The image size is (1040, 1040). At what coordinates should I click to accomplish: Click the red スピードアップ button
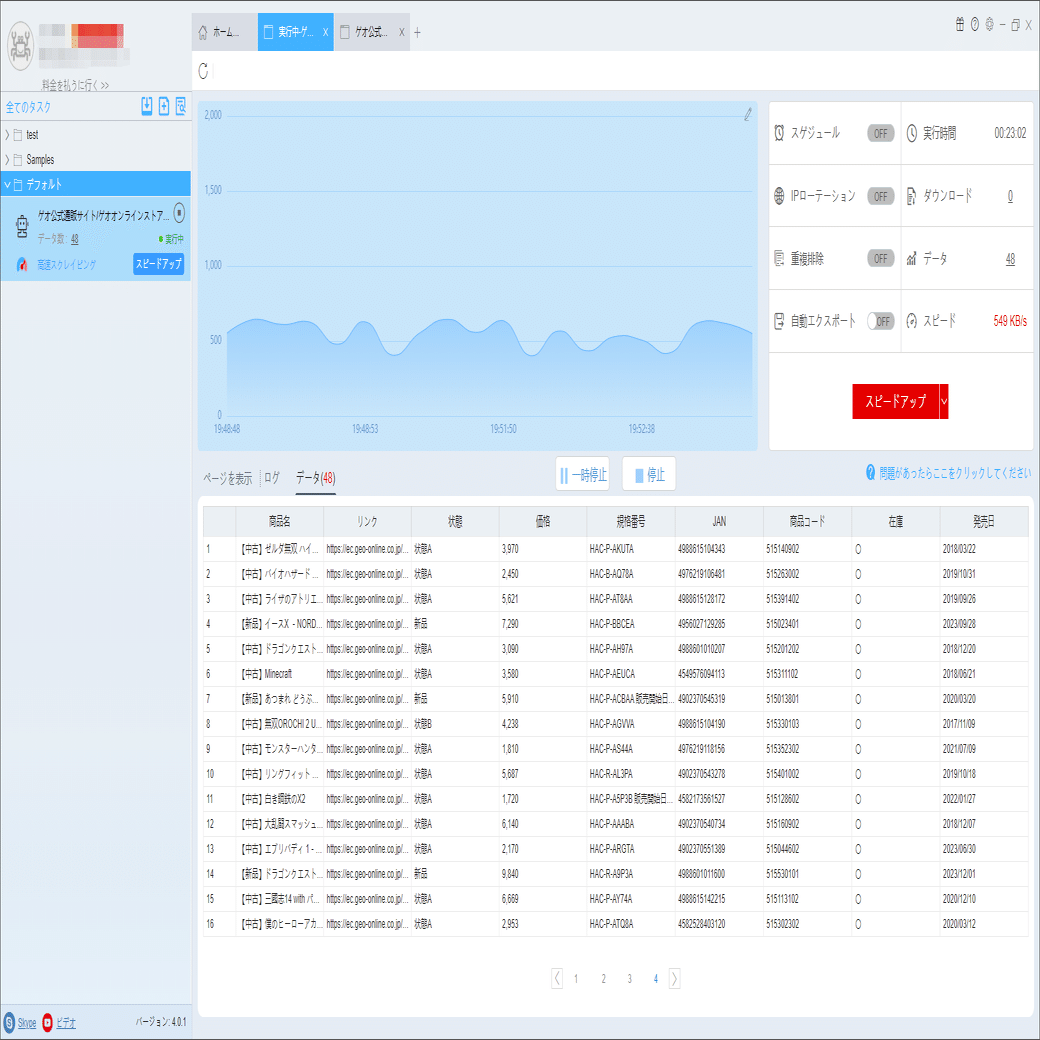pyautogui.click(x=895, y=401)
